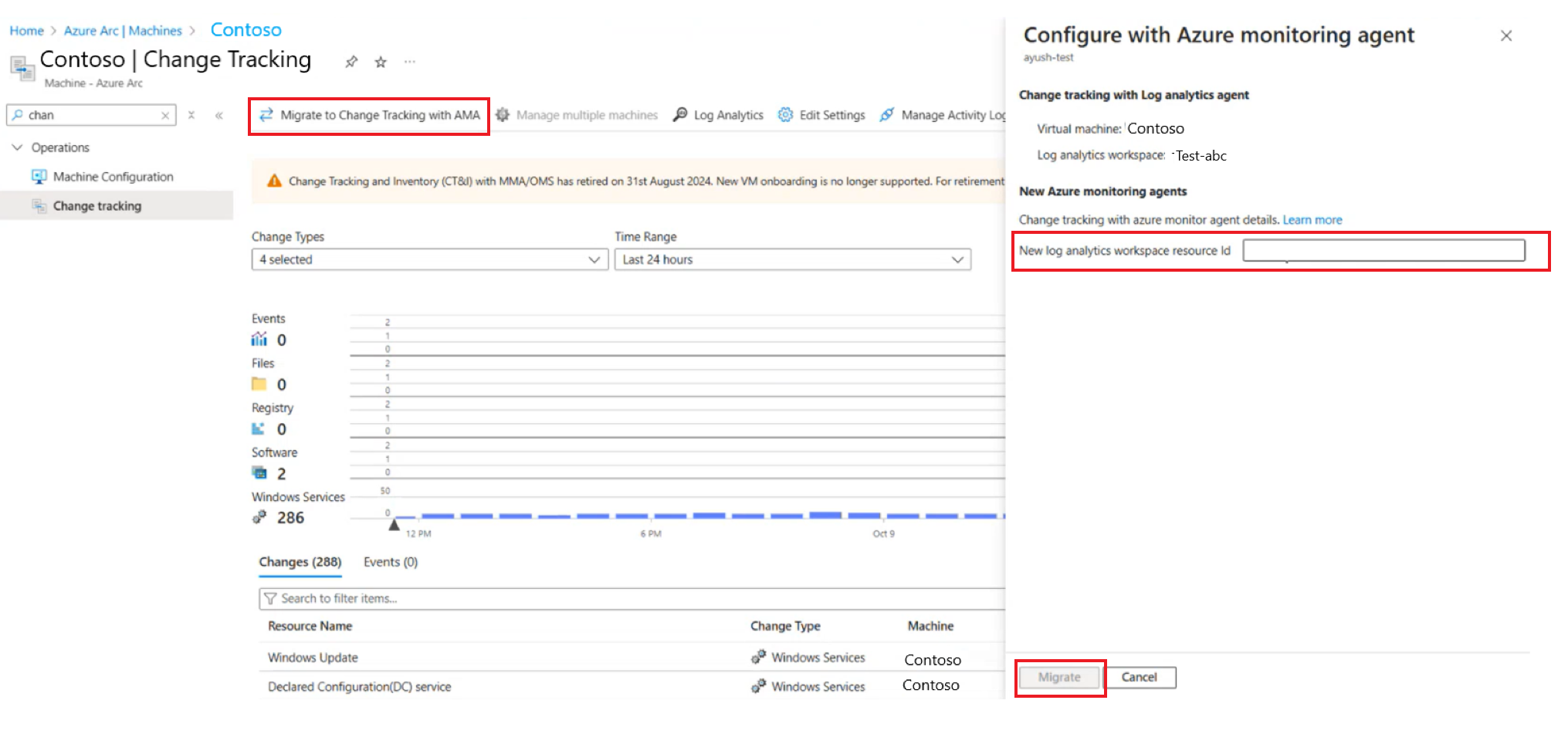Click the gear icon in Windows Update row
Screen dimensions: 1568x751
coord(758,657)
